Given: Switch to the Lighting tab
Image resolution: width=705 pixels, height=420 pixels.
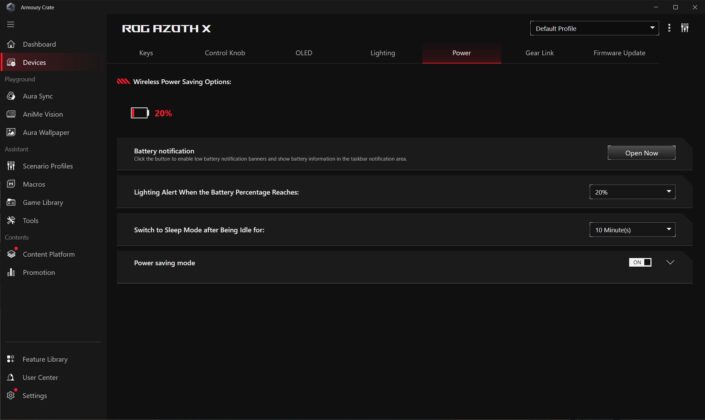Looking at the screenshot, I should click(383, 53).
